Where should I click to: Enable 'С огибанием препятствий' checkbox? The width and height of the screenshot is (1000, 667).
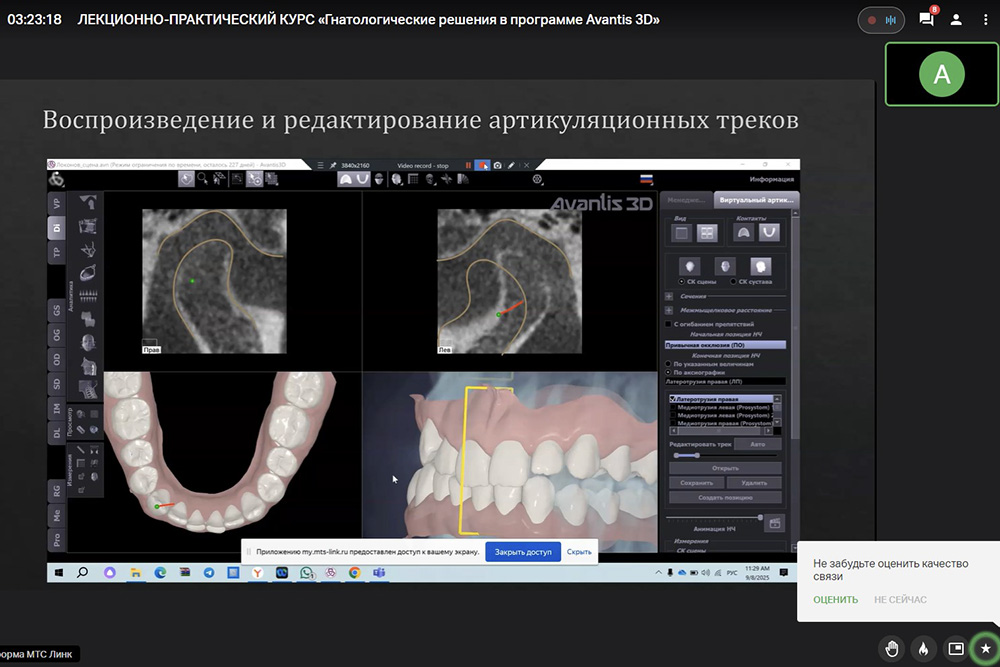(669, 324)
